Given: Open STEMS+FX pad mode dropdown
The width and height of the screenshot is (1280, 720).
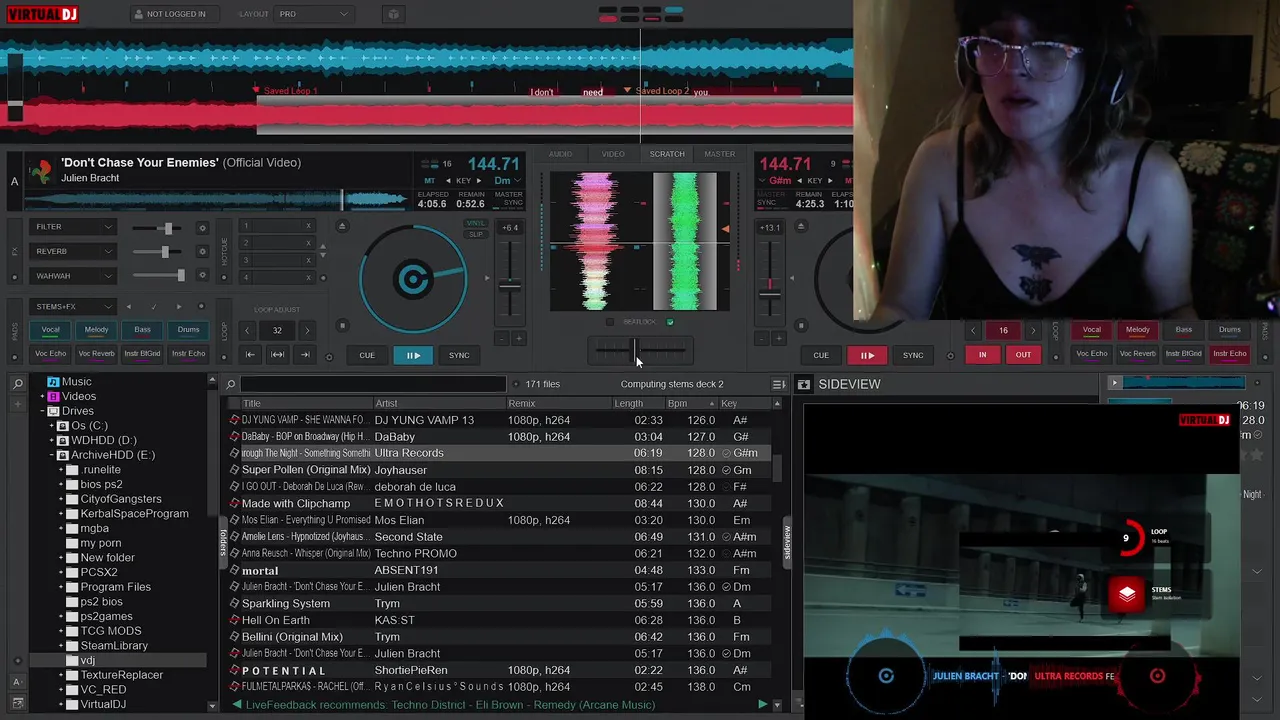Looking at the screenshot, I should [x=72, y=307].
